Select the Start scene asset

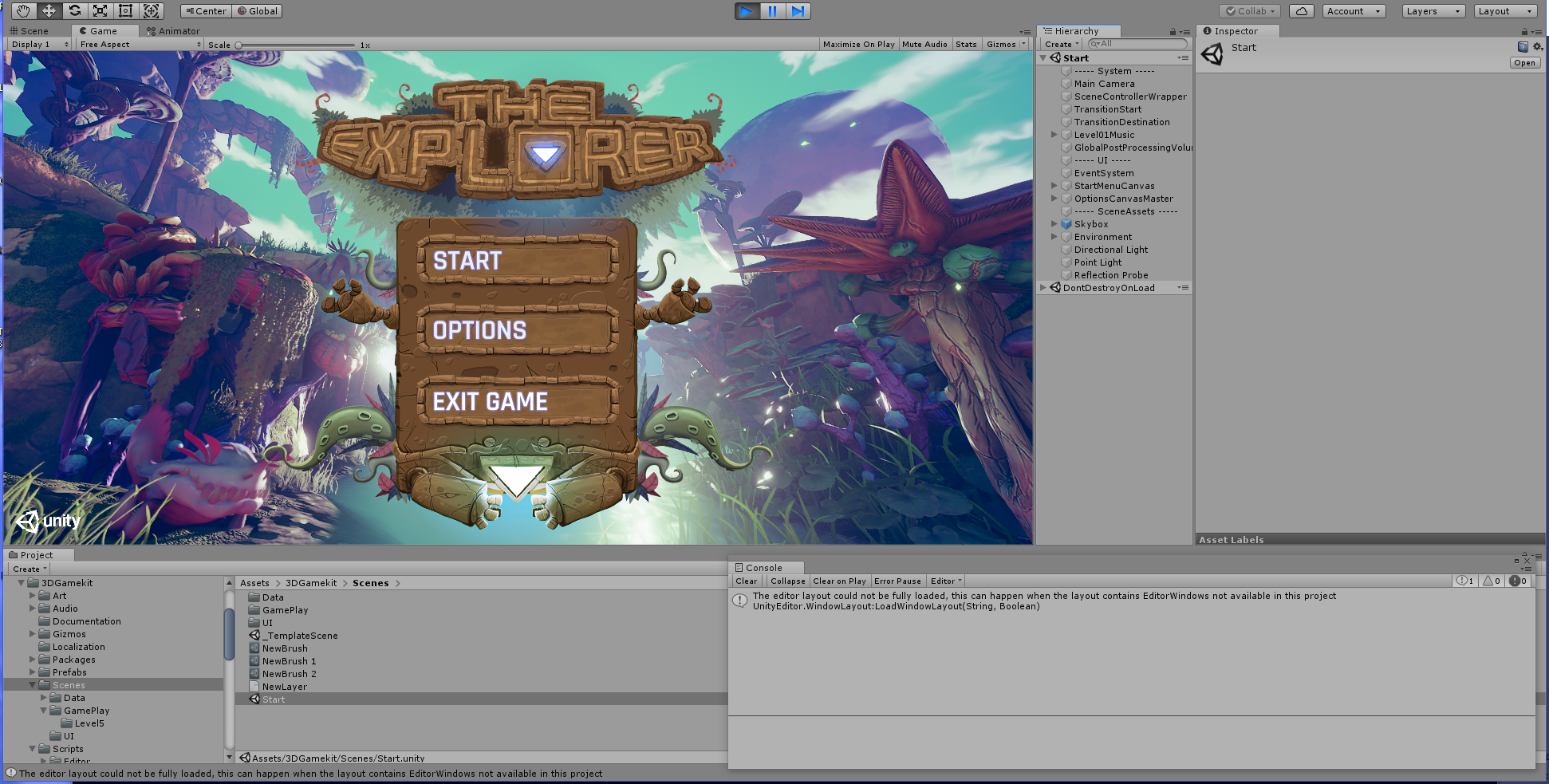[273, 699]
